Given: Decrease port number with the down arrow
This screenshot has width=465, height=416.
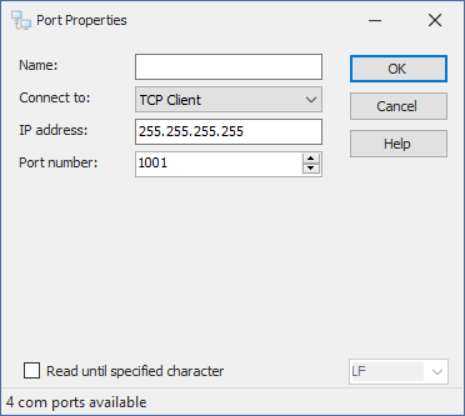Looking at the screenshot, I should click(x=311, y=169).
